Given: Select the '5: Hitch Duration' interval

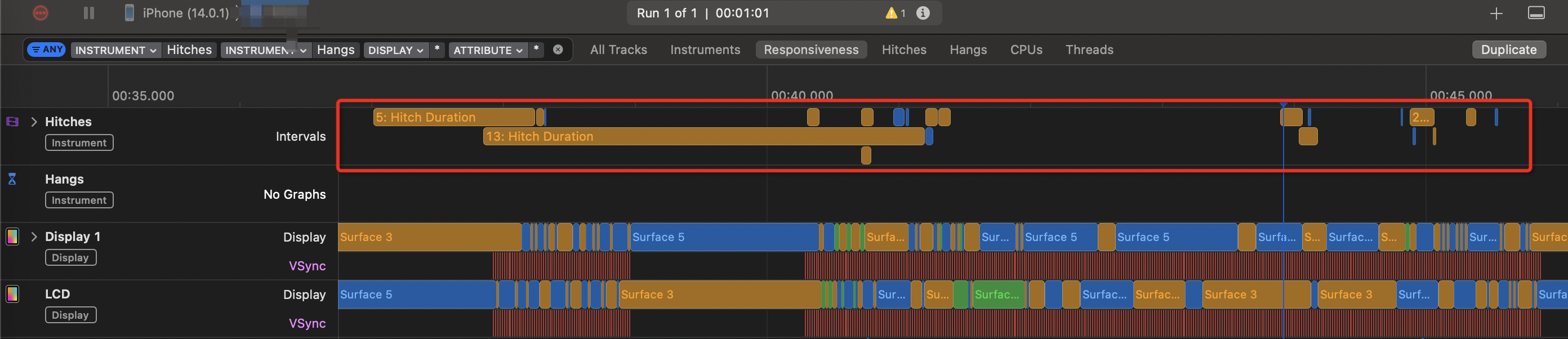Looking at the screenshot, I should point(454,117).
